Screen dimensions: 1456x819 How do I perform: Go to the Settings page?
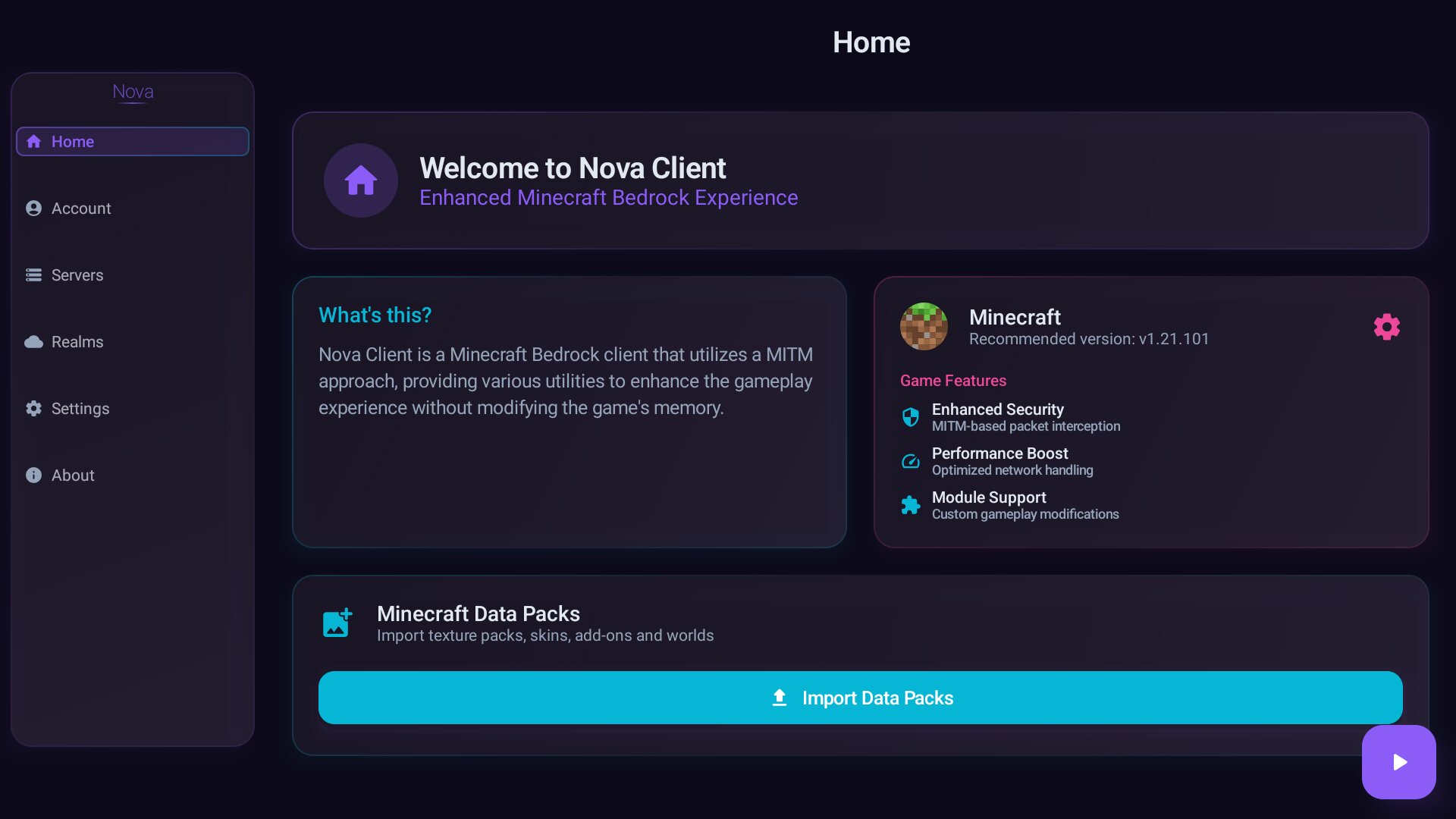[x=80, y=409]
